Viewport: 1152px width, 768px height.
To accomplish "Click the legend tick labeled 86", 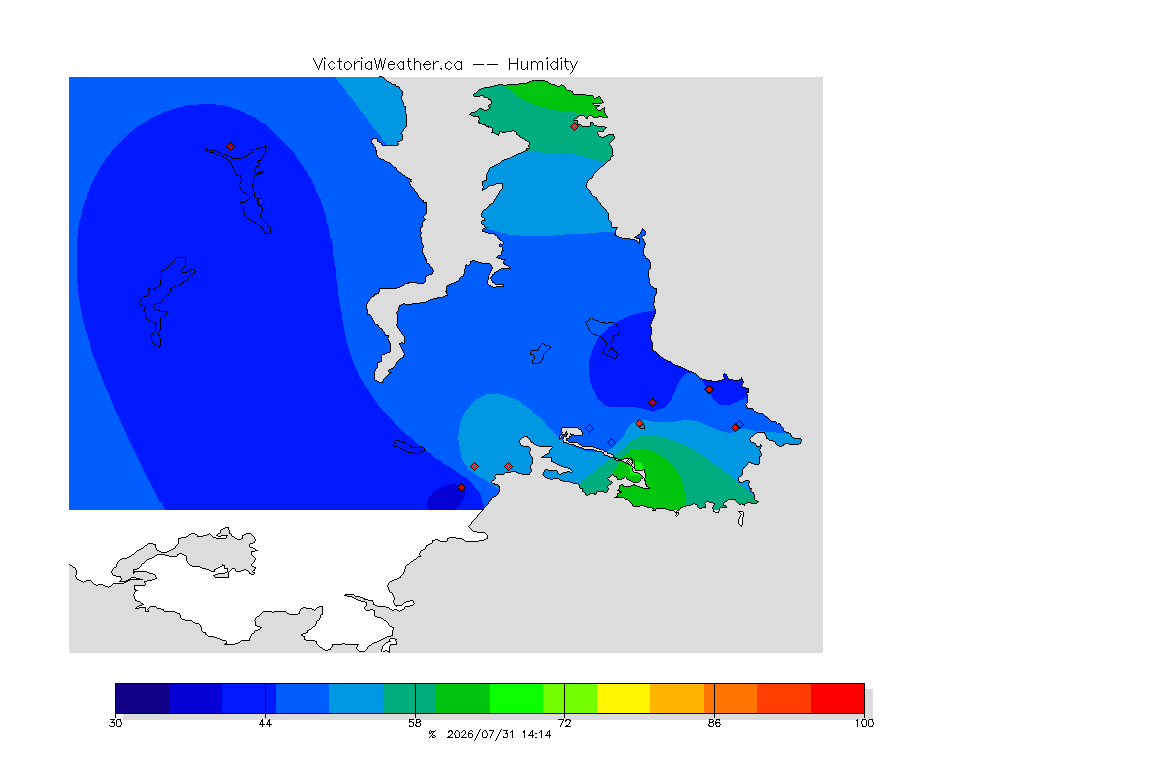I will (x=714, y=698).
